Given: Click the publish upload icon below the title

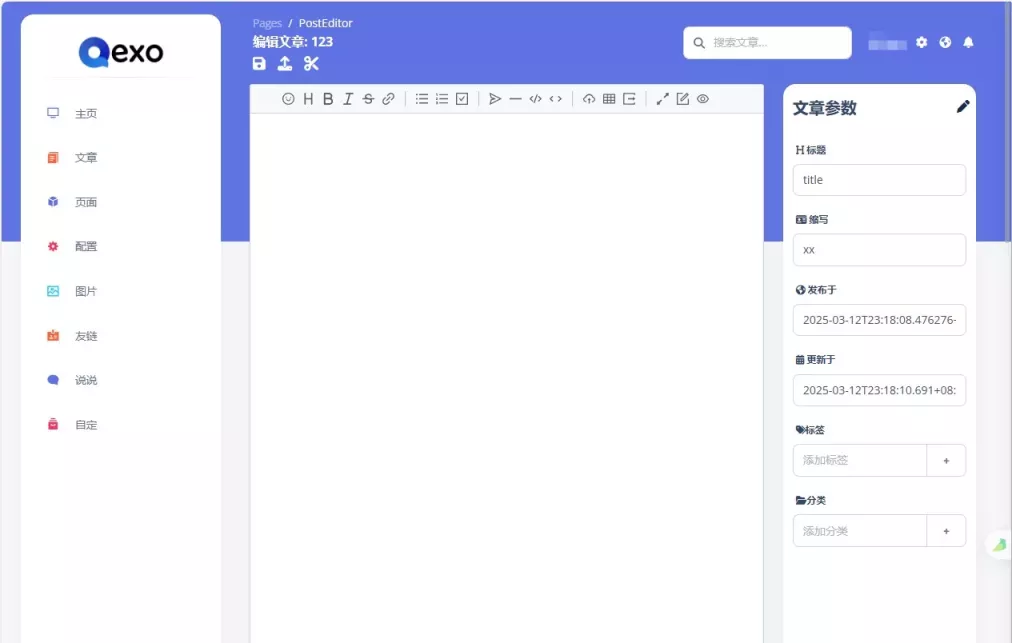Looking at the screenshot, I should [x=285, y=64].
